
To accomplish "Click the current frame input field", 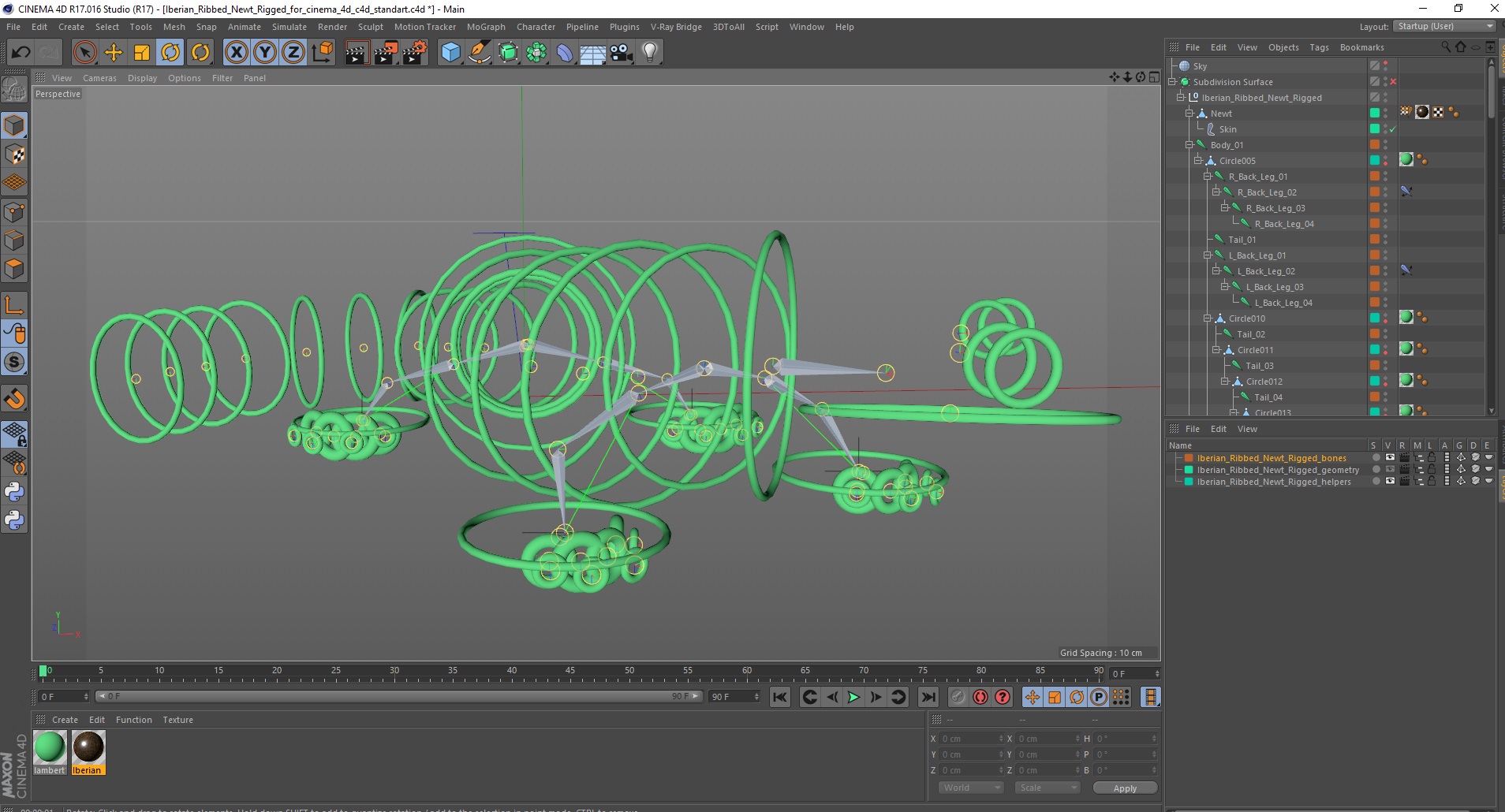I will click(1135, 674).
